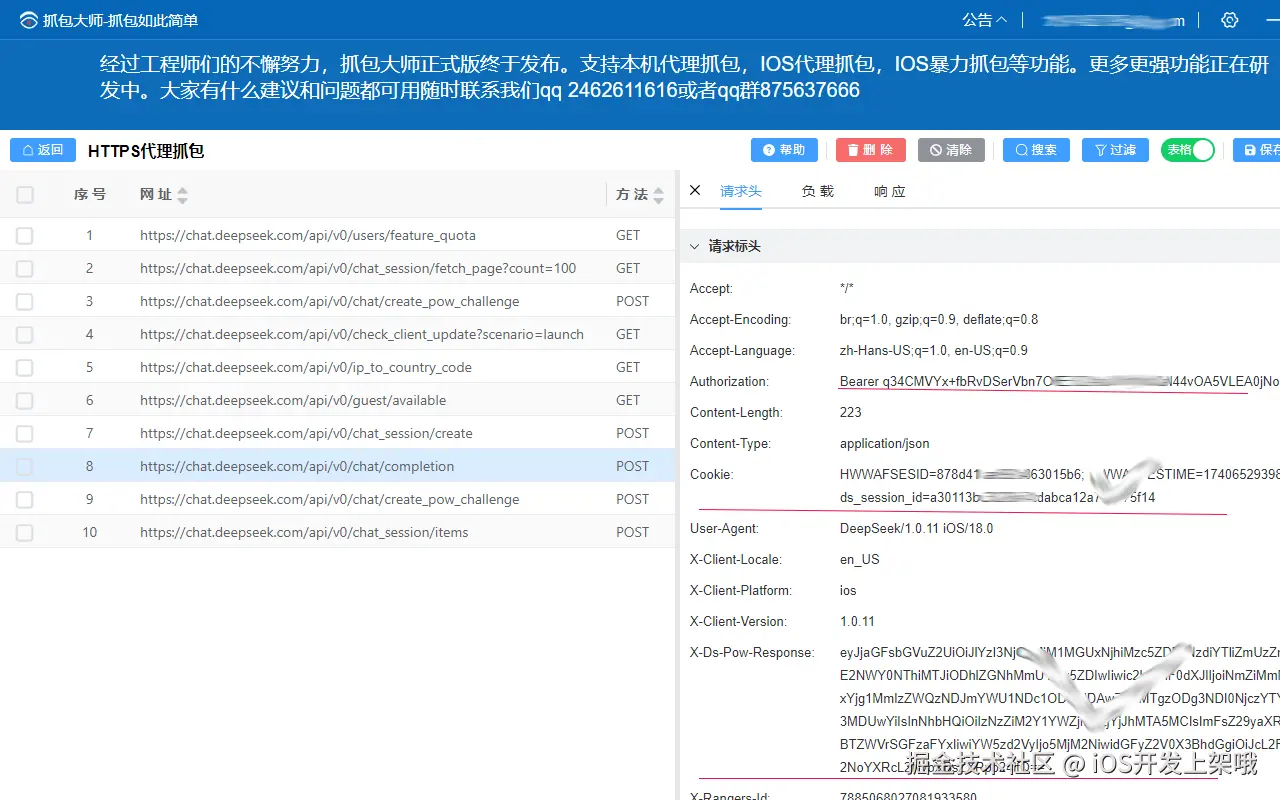Click the gray 清除 clear button
Viewport: 1280px width, 800px height.
point(951,150)
